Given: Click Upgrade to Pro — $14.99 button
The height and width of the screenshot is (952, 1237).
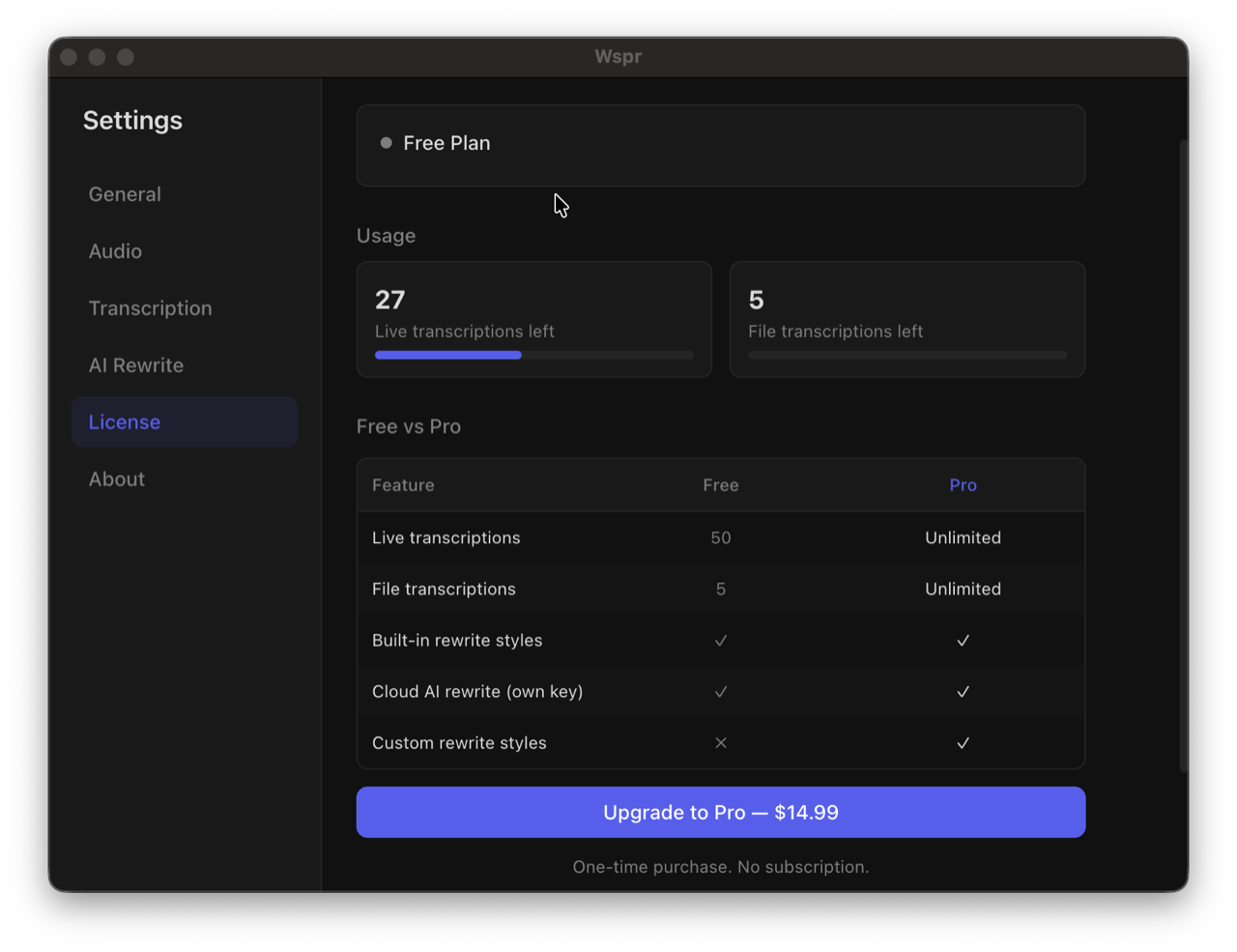Looking at the screenshot, I should pos(720,812).
